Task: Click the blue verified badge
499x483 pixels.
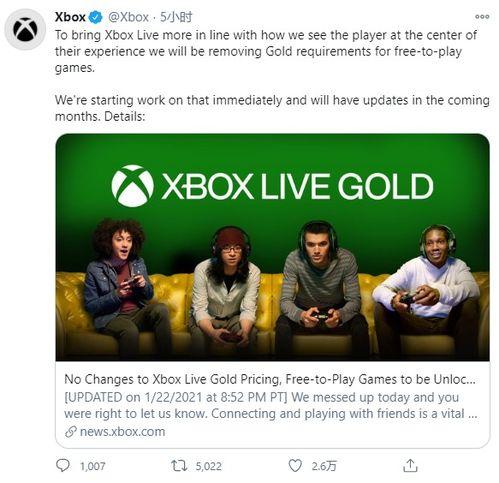Action: click(96, 17)
